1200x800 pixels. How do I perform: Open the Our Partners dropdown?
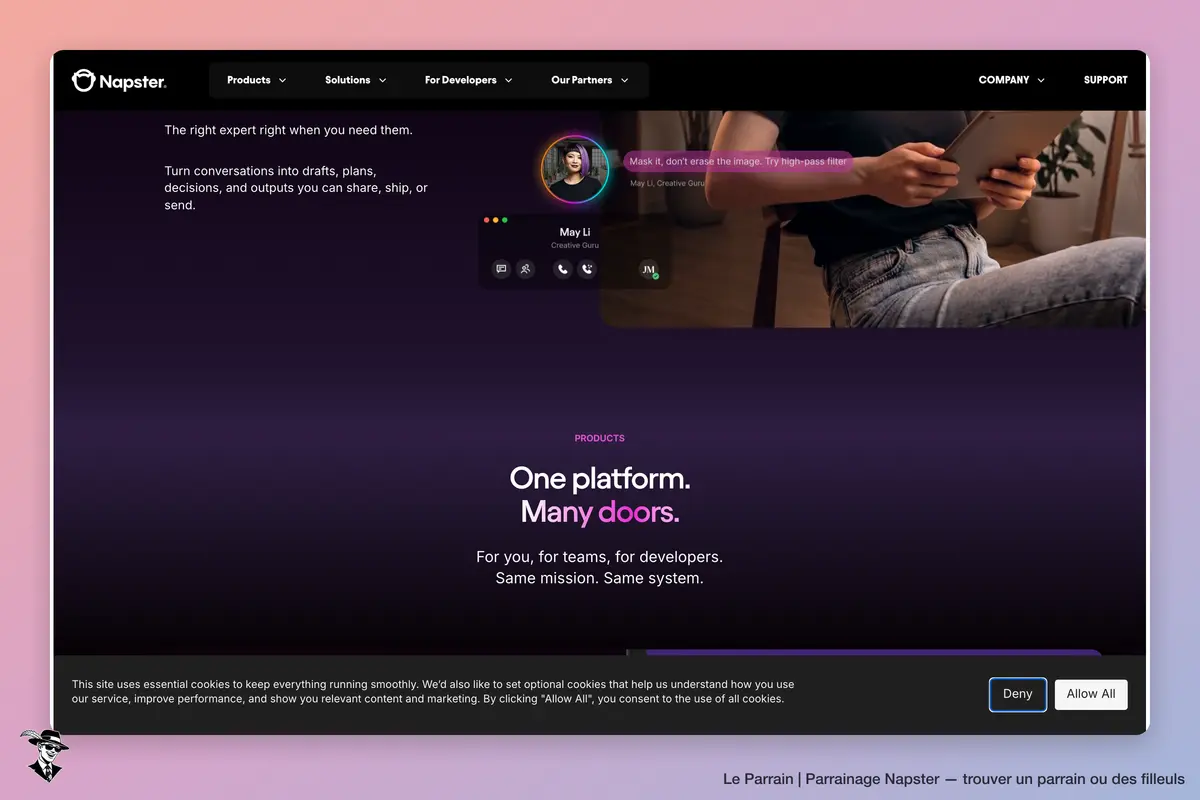[590, 80]
